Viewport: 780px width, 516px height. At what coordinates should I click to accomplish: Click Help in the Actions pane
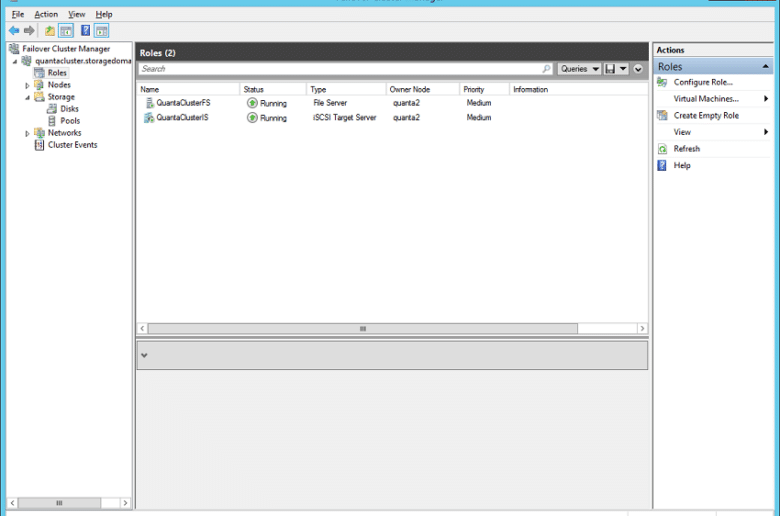tap(682, 165)
